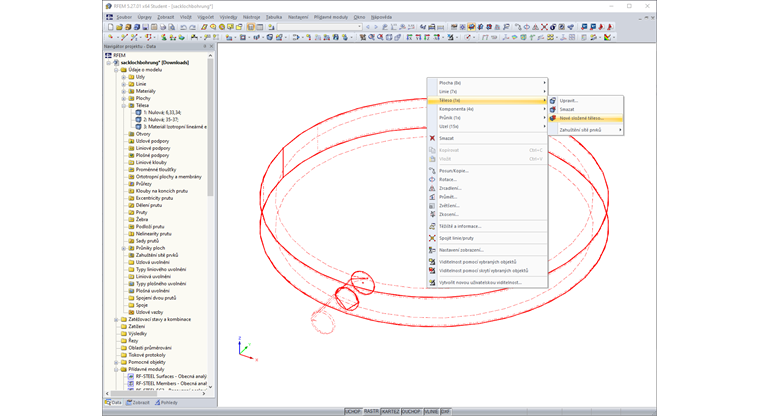Screen dimensions: 760x416
Task: Click the move icon beside Posun/Kopie
Action: click(x=432, y=171)
